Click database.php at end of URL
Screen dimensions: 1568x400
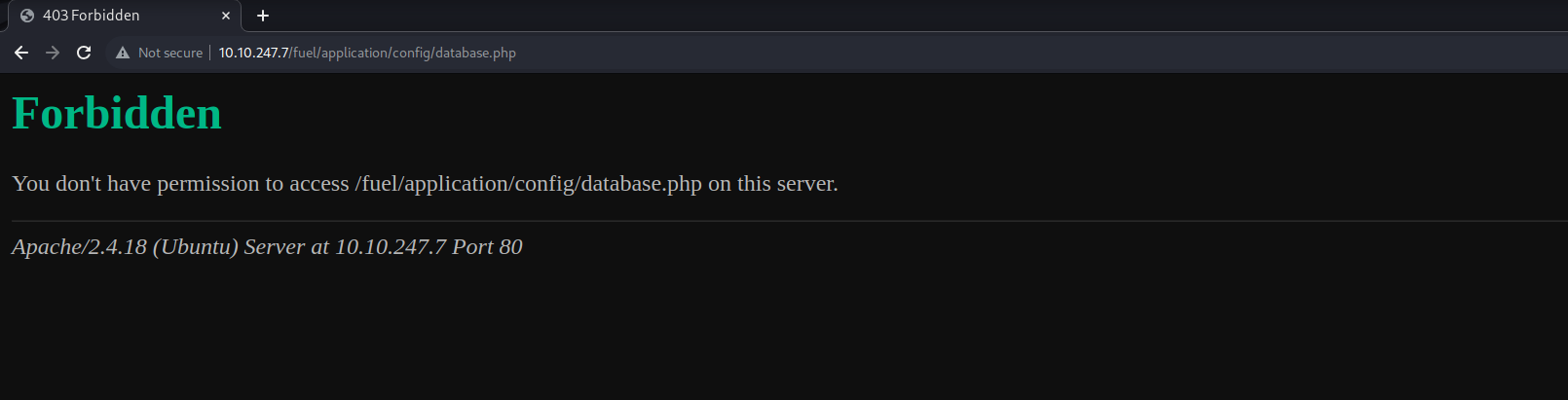pyautogui.click(x=475, y=53)
